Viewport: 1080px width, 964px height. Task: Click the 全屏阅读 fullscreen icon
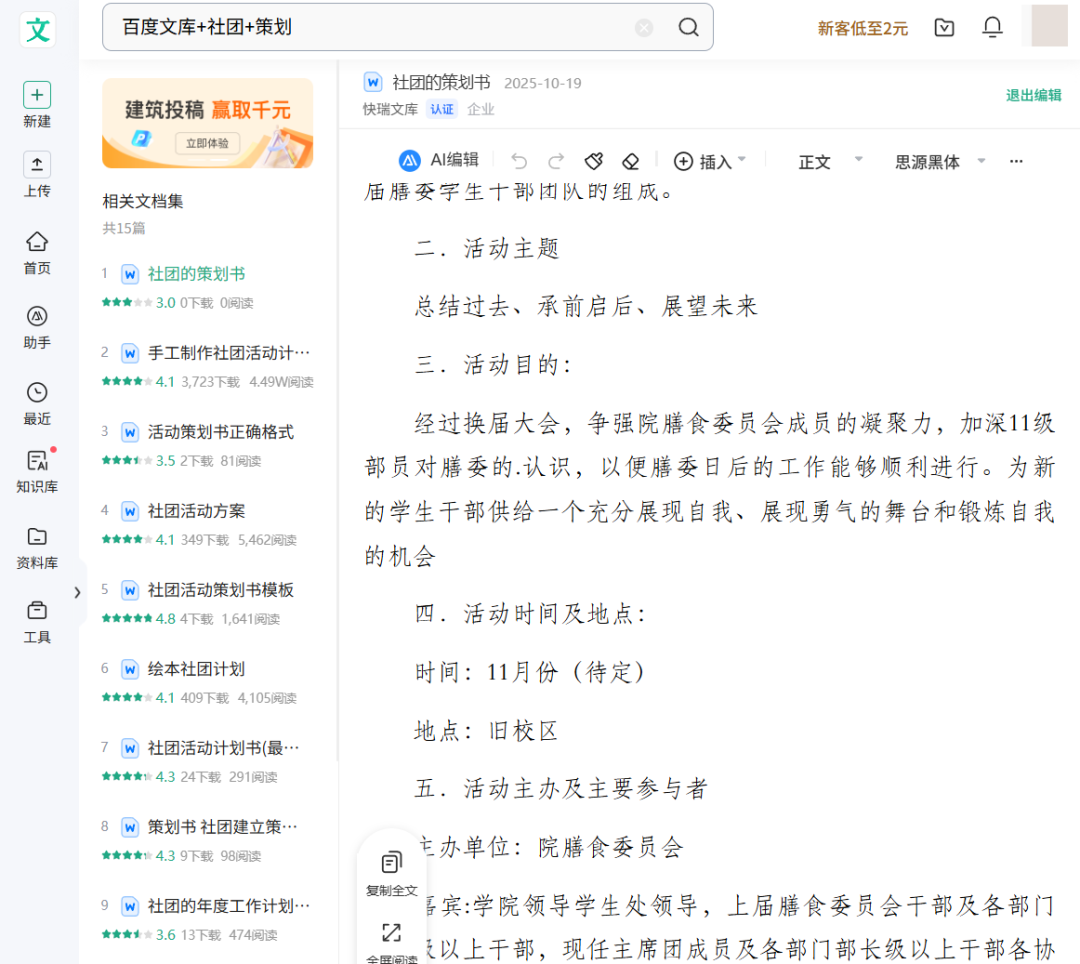click(x=391, y=933)
